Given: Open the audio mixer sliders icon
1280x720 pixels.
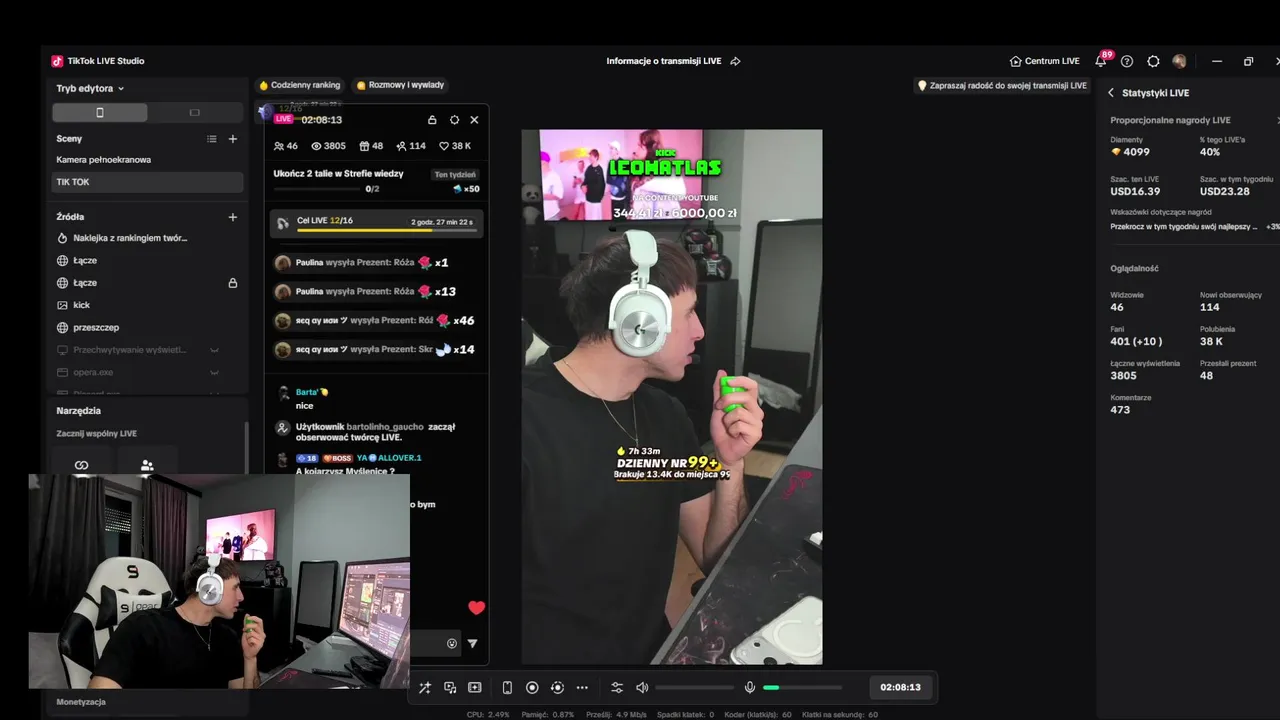Looking at the screenshot, I should tap(617, 688).
